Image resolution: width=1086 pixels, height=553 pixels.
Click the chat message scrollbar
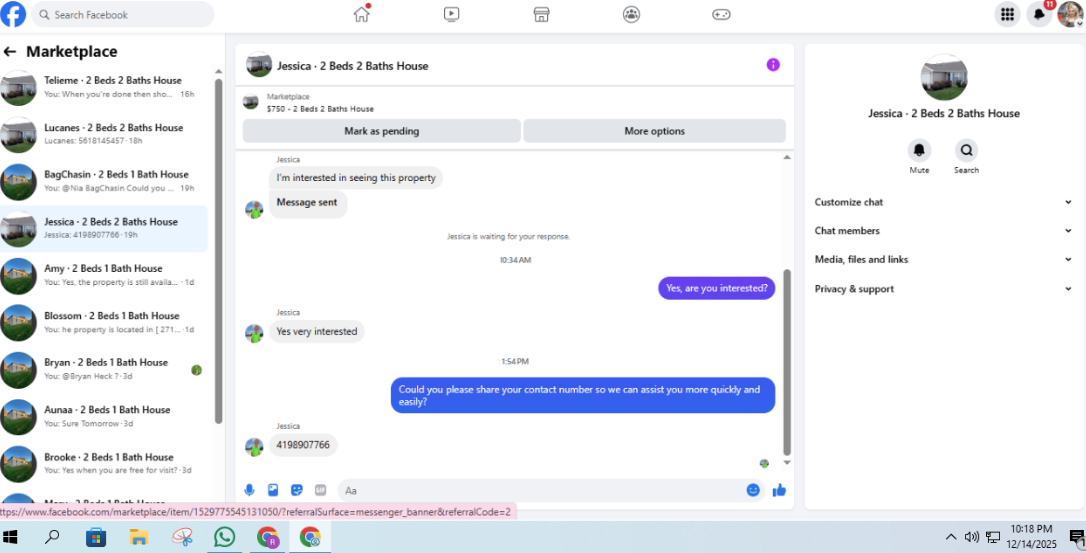click(787, 362)
